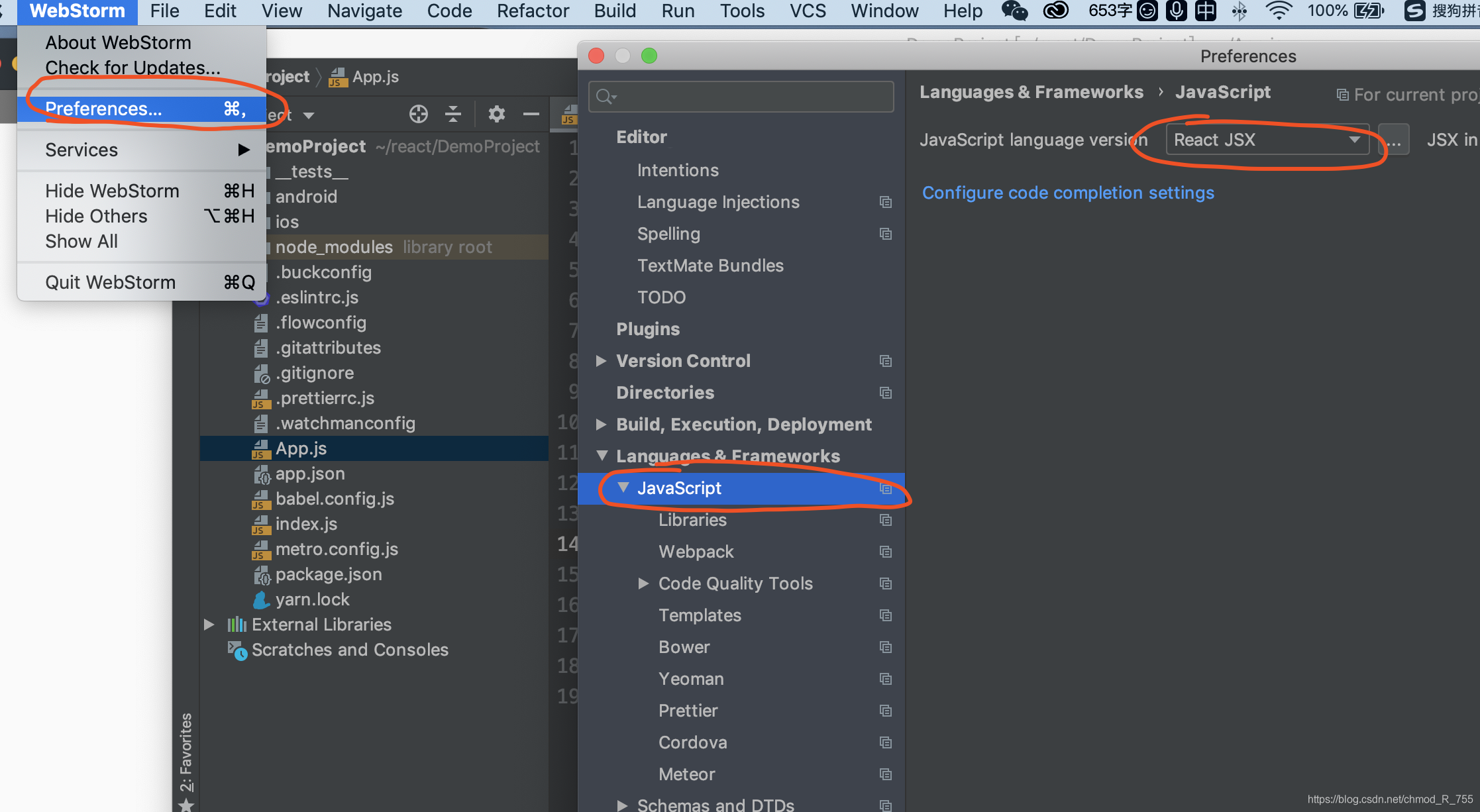Screen dimensions: 1480x812
Task: Click the Wi-Fi icon in menu bar
Action: (x=1278, y=11)
